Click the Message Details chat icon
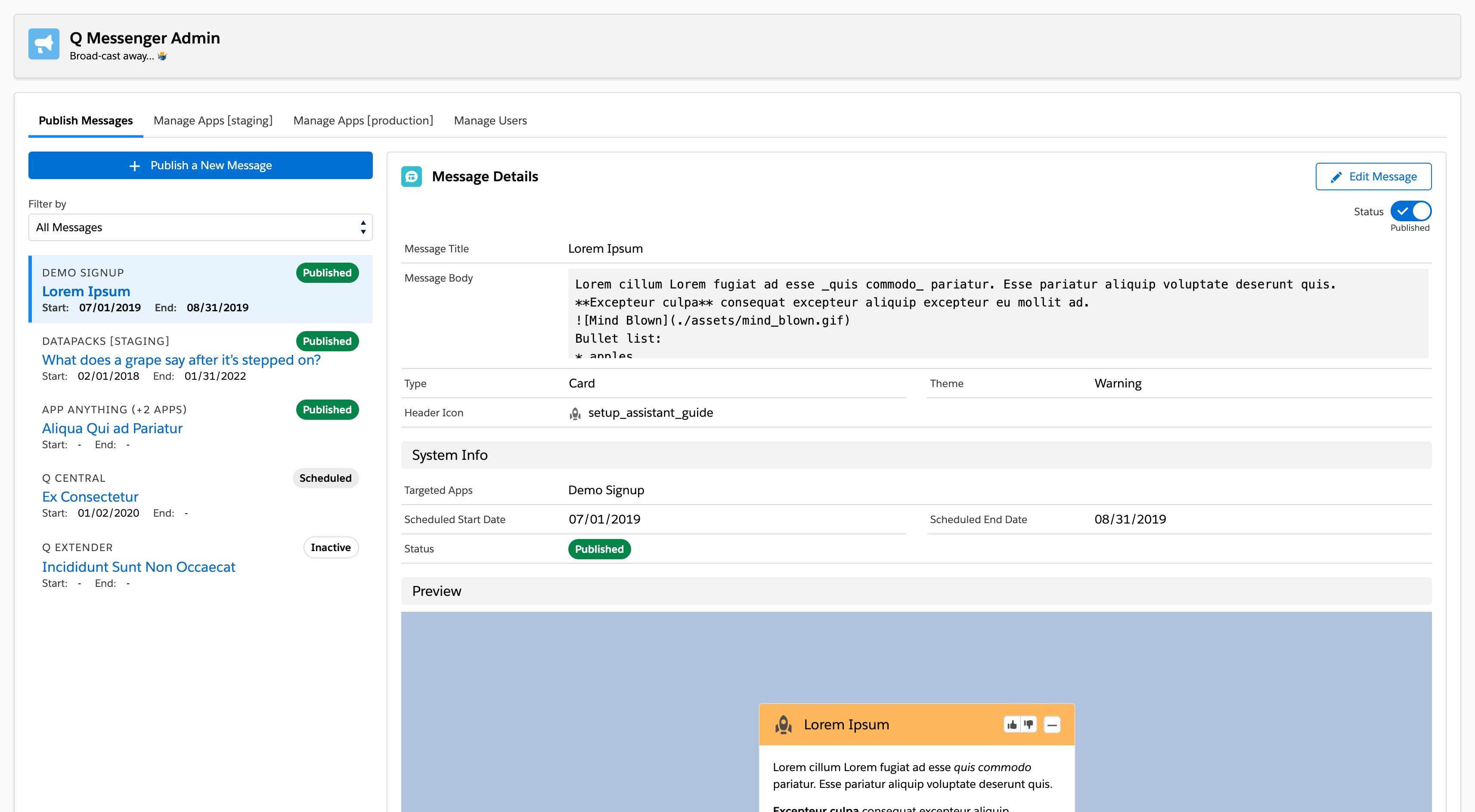This screenshot has width=1475, height=812. (x=411, y=177)
